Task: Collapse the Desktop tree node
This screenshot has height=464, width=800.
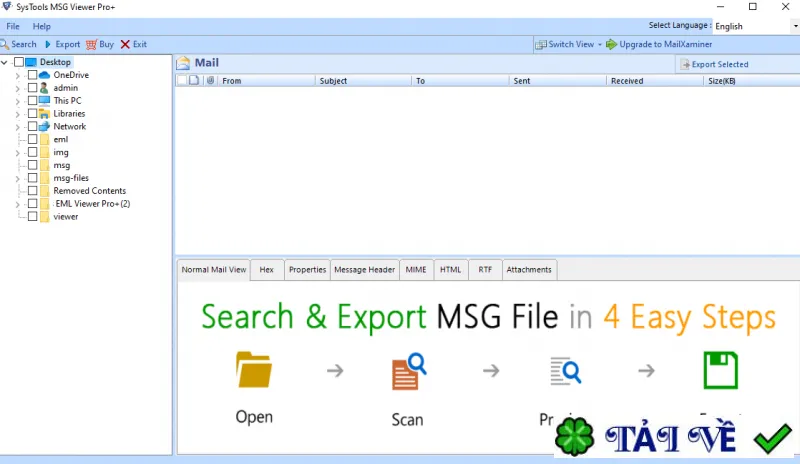Action: [4, 62]
